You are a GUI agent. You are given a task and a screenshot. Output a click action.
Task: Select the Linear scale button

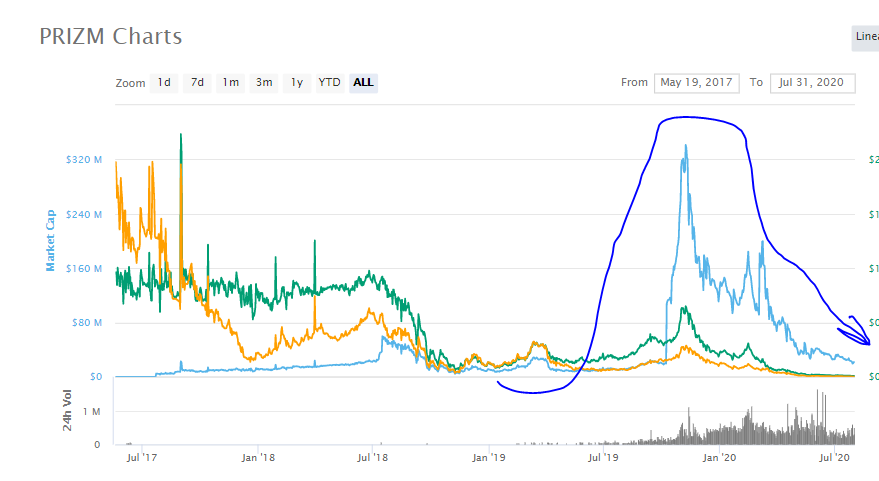click(x=866, y=38)
